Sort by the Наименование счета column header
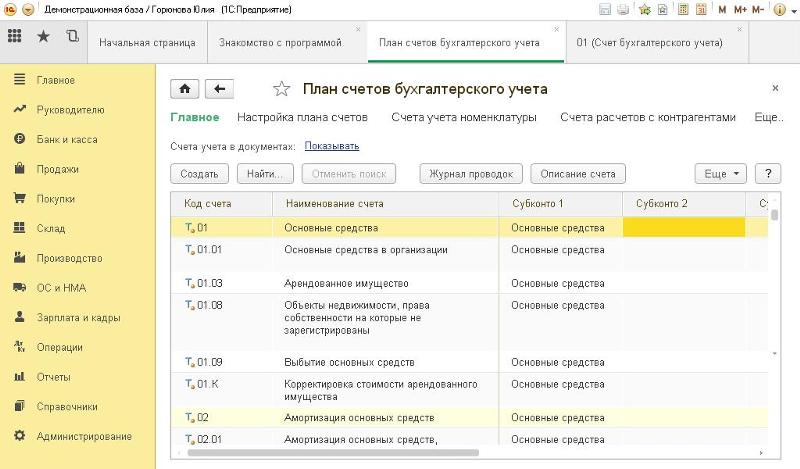800x469 pixels. click(385, 203)
